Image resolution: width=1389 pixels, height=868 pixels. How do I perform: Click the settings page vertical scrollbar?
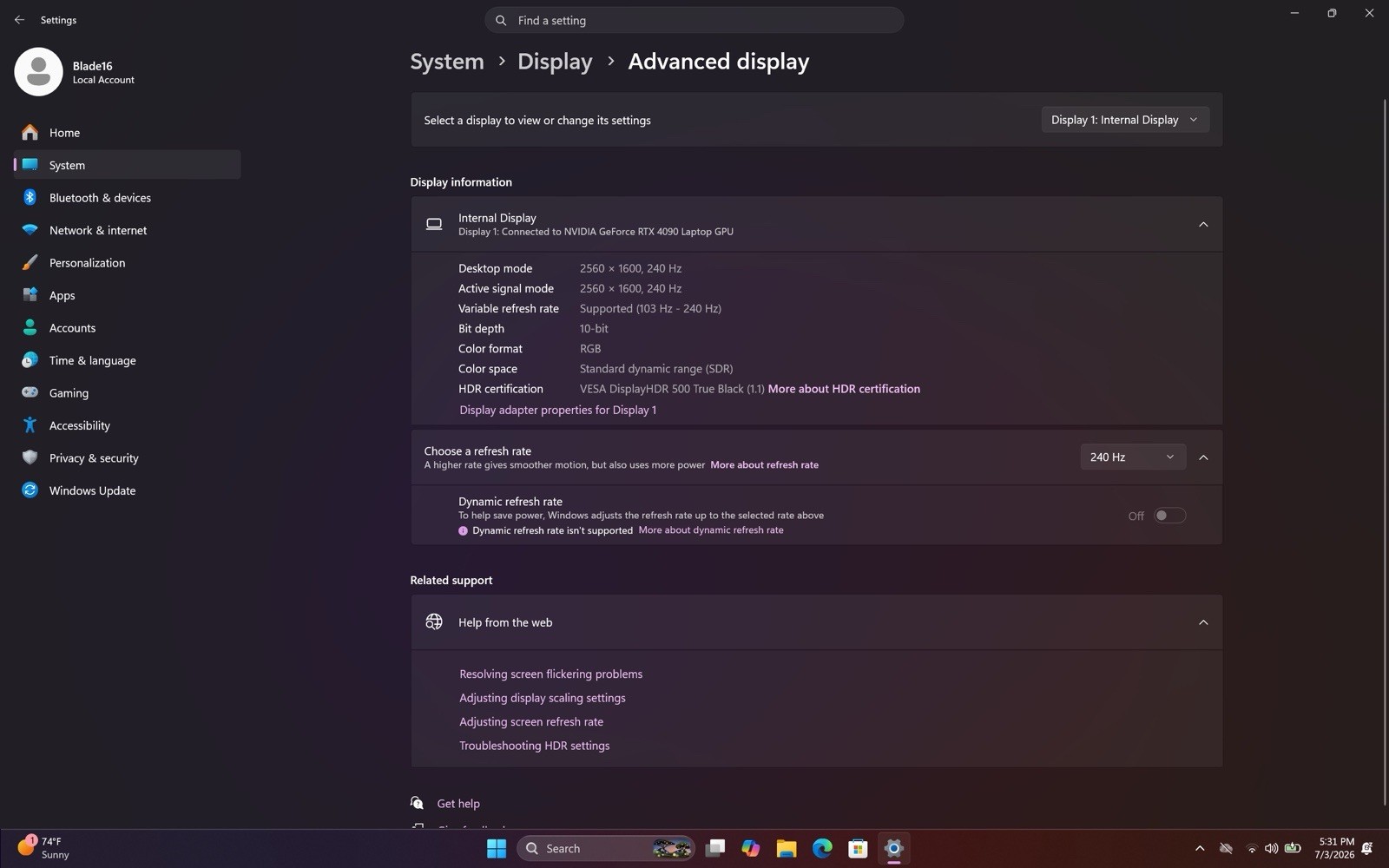pyautogui.click(x=1385, y=451)
